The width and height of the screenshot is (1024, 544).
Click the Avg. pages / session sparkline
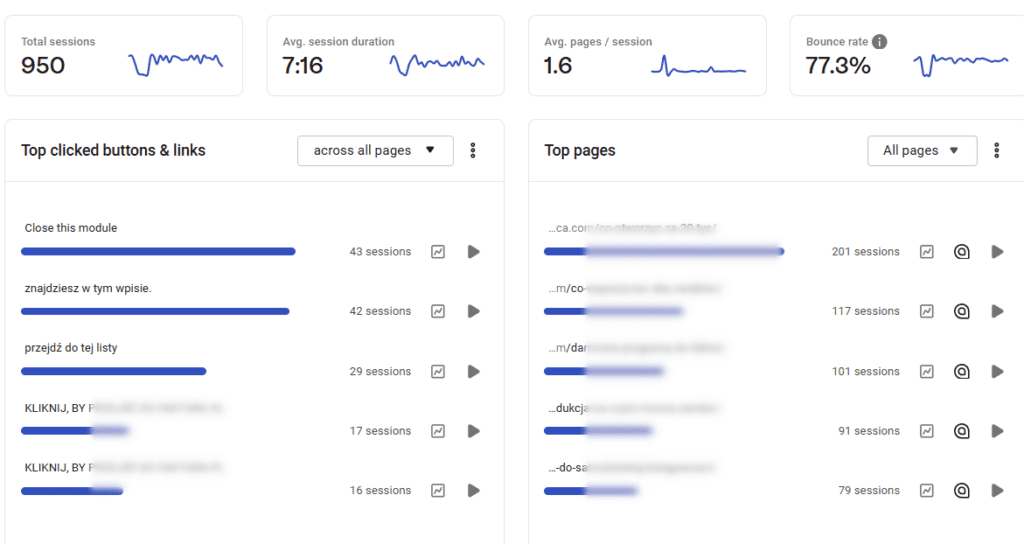pos(699,67)
